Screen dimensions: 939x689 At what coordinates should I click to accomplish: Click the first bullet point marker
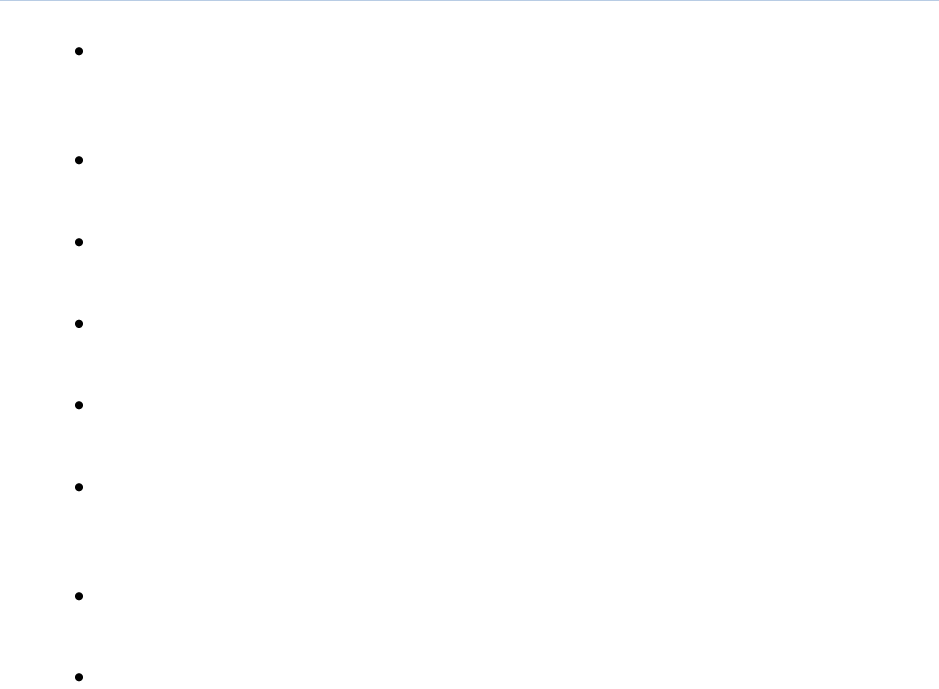coord(79,51)
